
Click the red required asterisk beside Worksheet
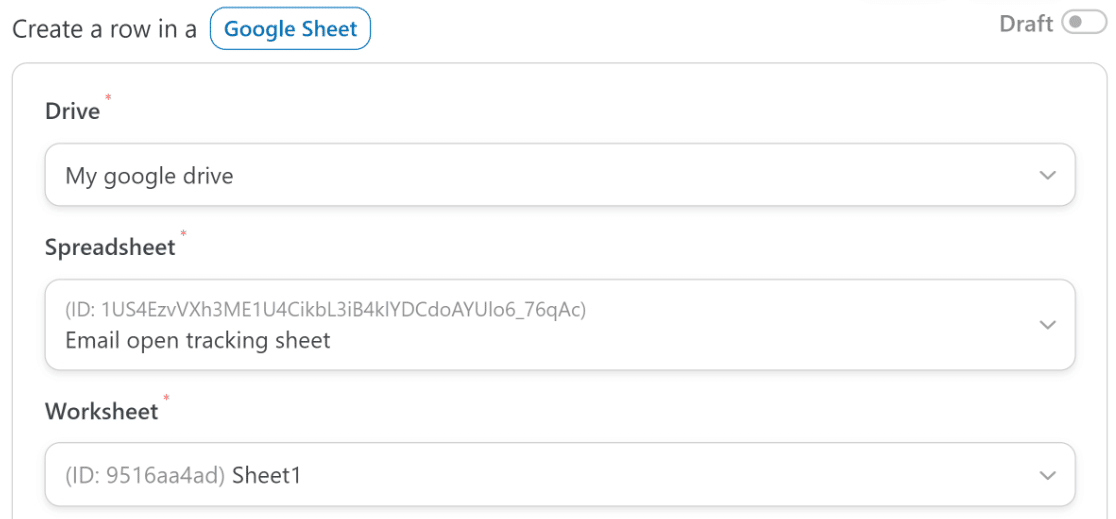coord(167,397)
